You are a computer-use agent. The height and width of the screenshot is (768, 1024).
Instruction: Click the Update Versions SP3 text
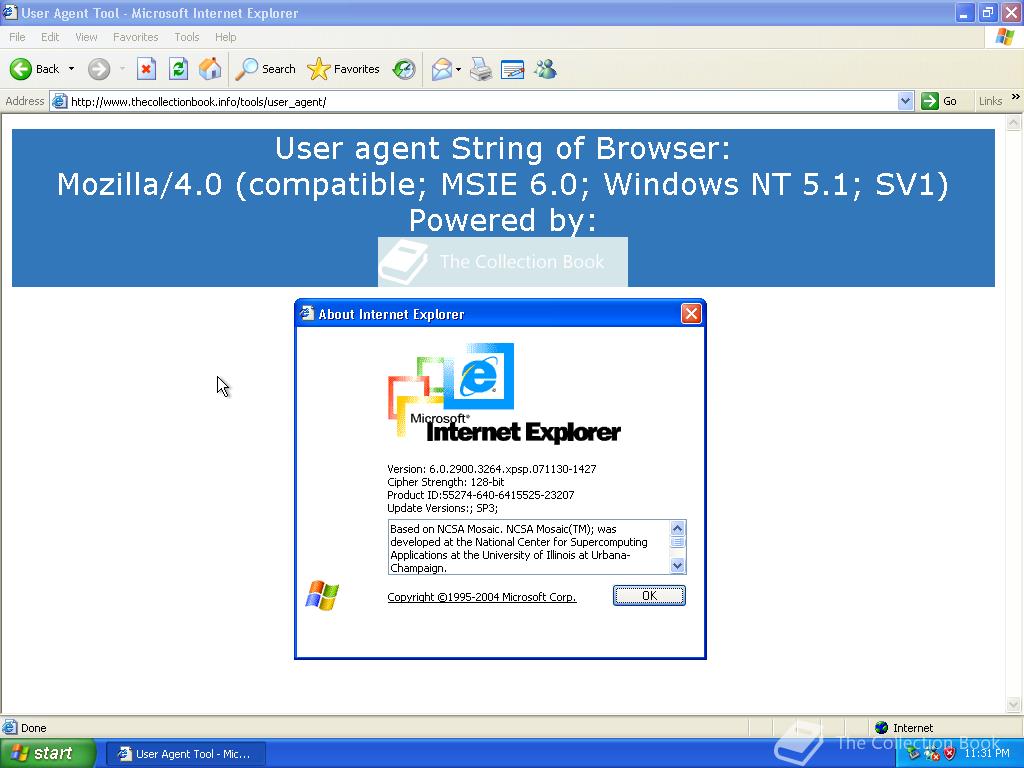443,508
